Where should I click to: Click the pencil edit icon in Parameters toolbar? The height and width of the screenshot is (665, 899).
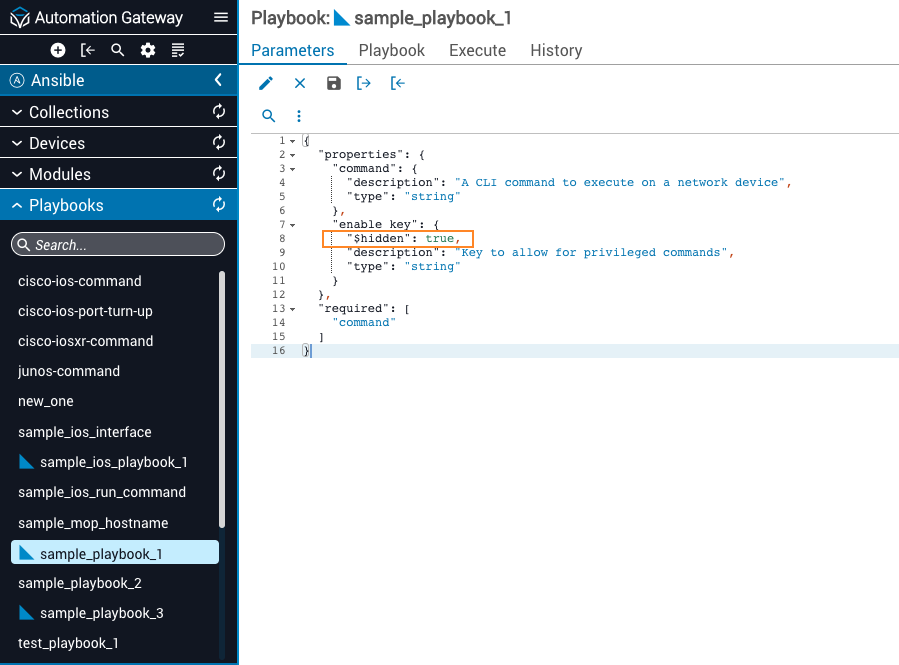coord(266,84)
